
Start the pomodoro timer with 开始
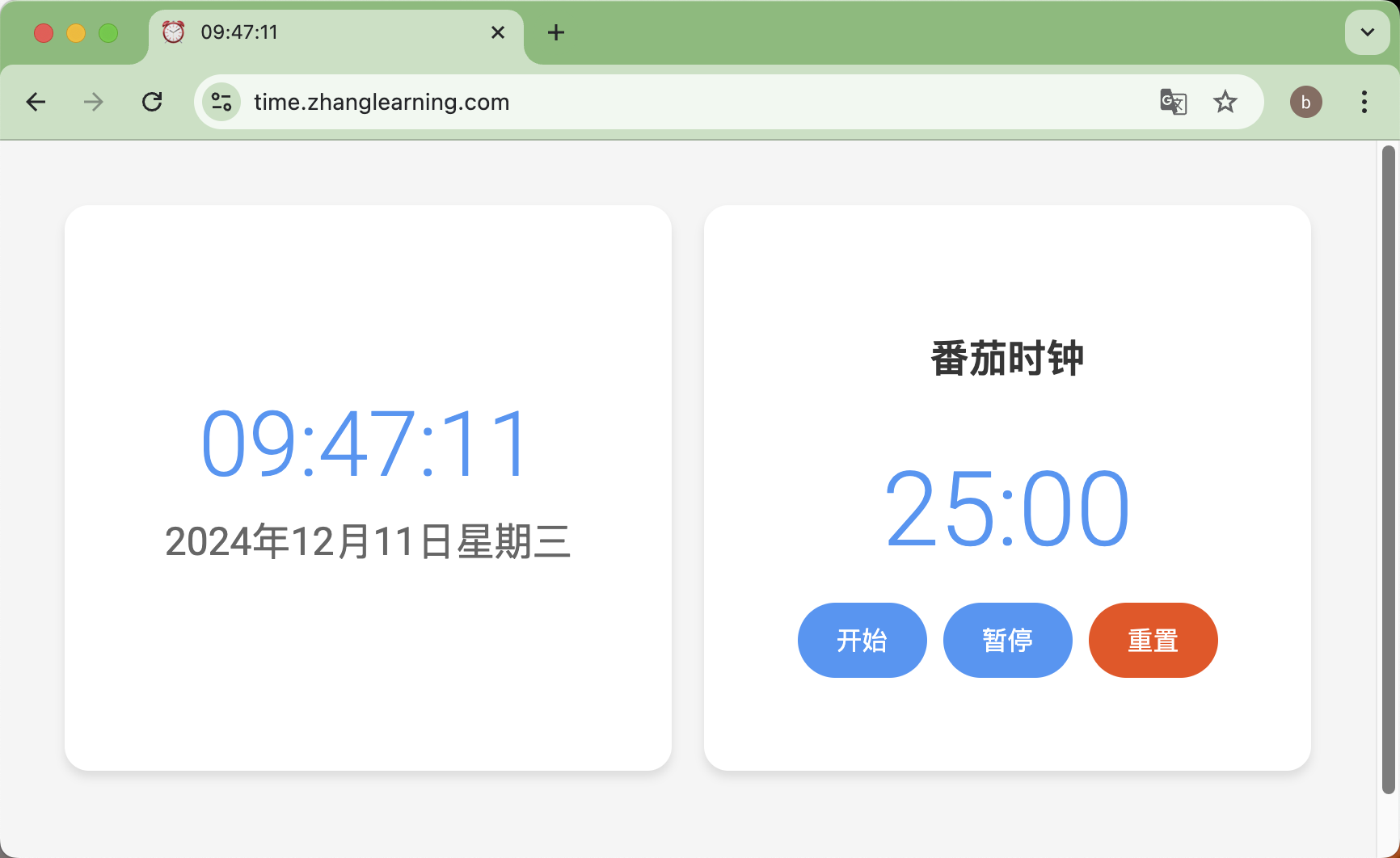click(862, 640)
